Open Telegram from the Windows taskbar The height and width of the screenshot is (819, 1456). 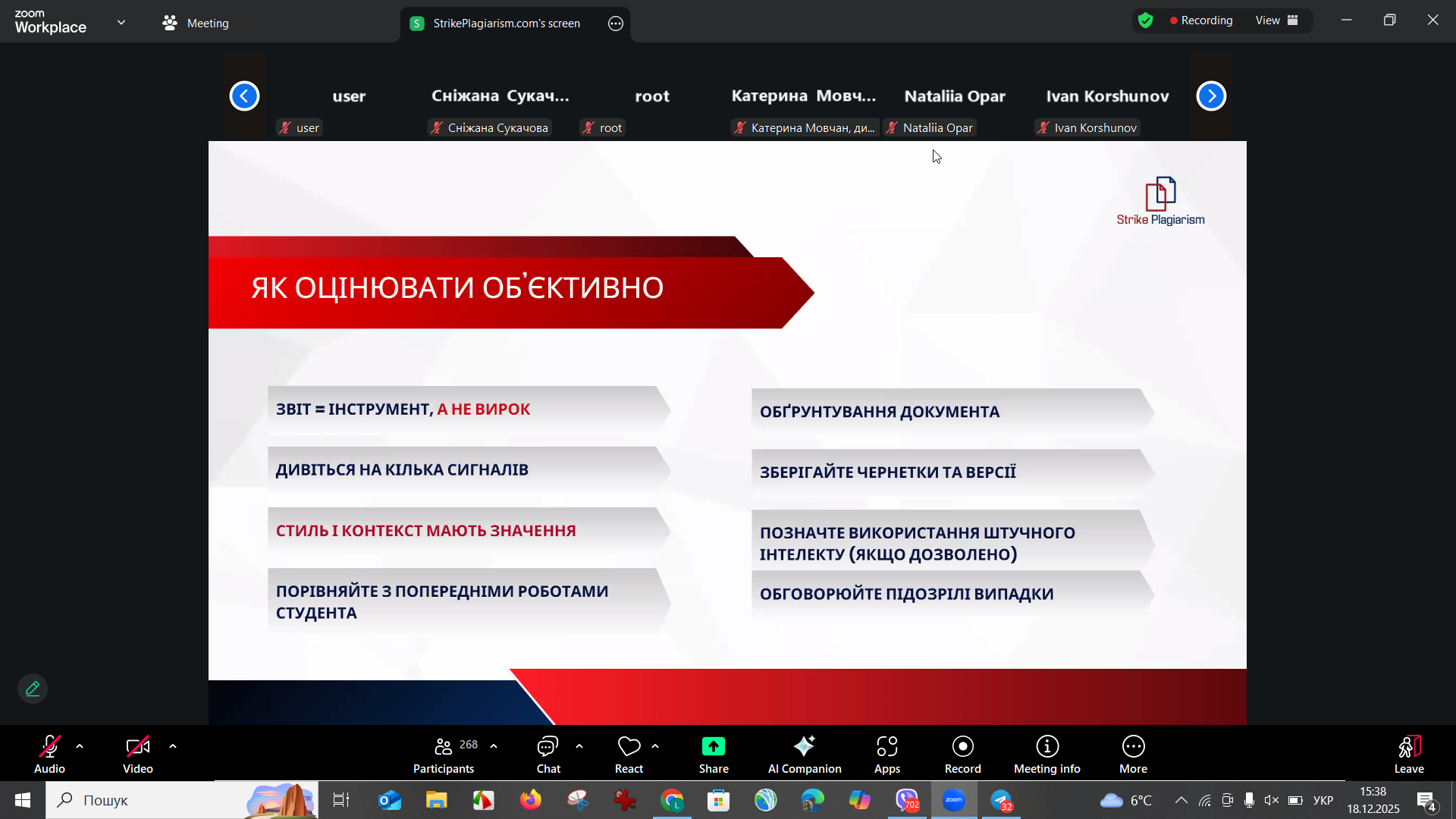pos(1002,801)
